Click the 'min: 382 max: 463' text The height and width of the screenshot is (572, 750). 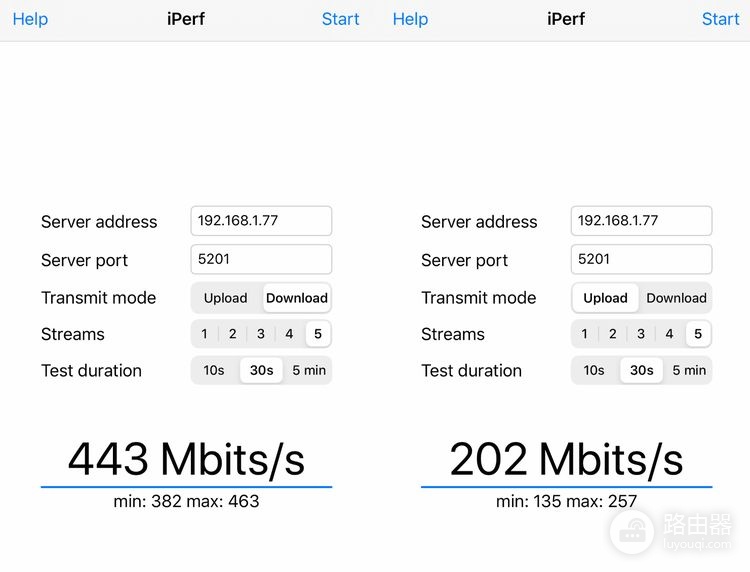click(186, 501)
